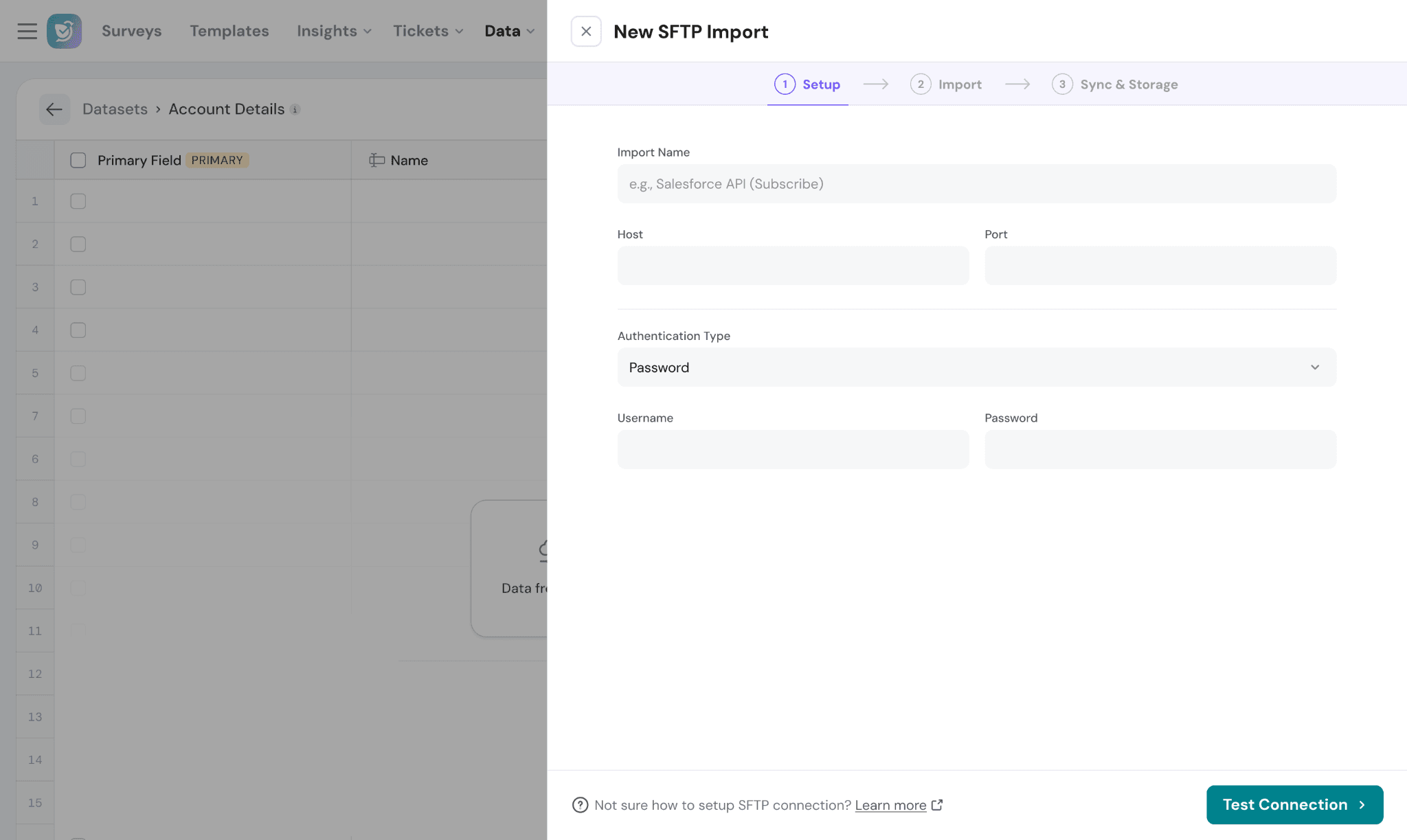
Task: Click the step 3 circle icon
Action: [x=1062, y=84]
